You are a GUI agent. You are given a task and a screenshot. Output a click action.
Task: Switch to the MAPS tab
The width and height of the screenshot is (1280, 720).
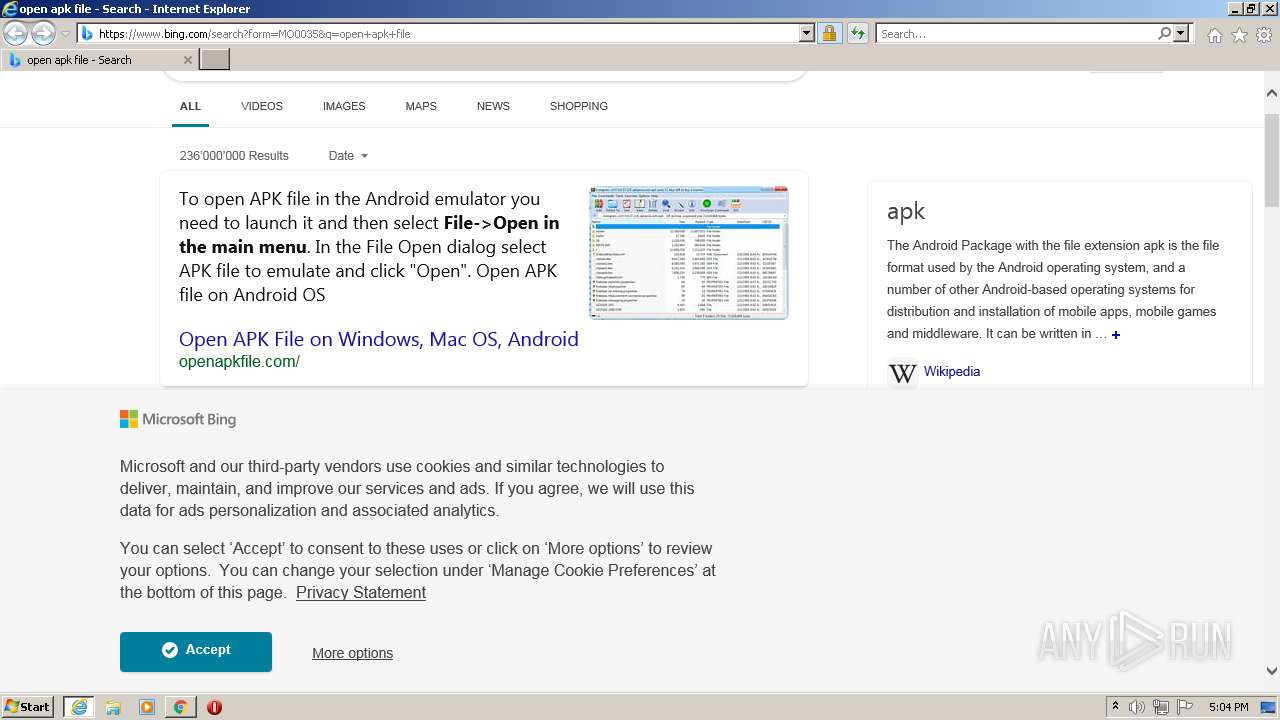[x=421, y=106]
